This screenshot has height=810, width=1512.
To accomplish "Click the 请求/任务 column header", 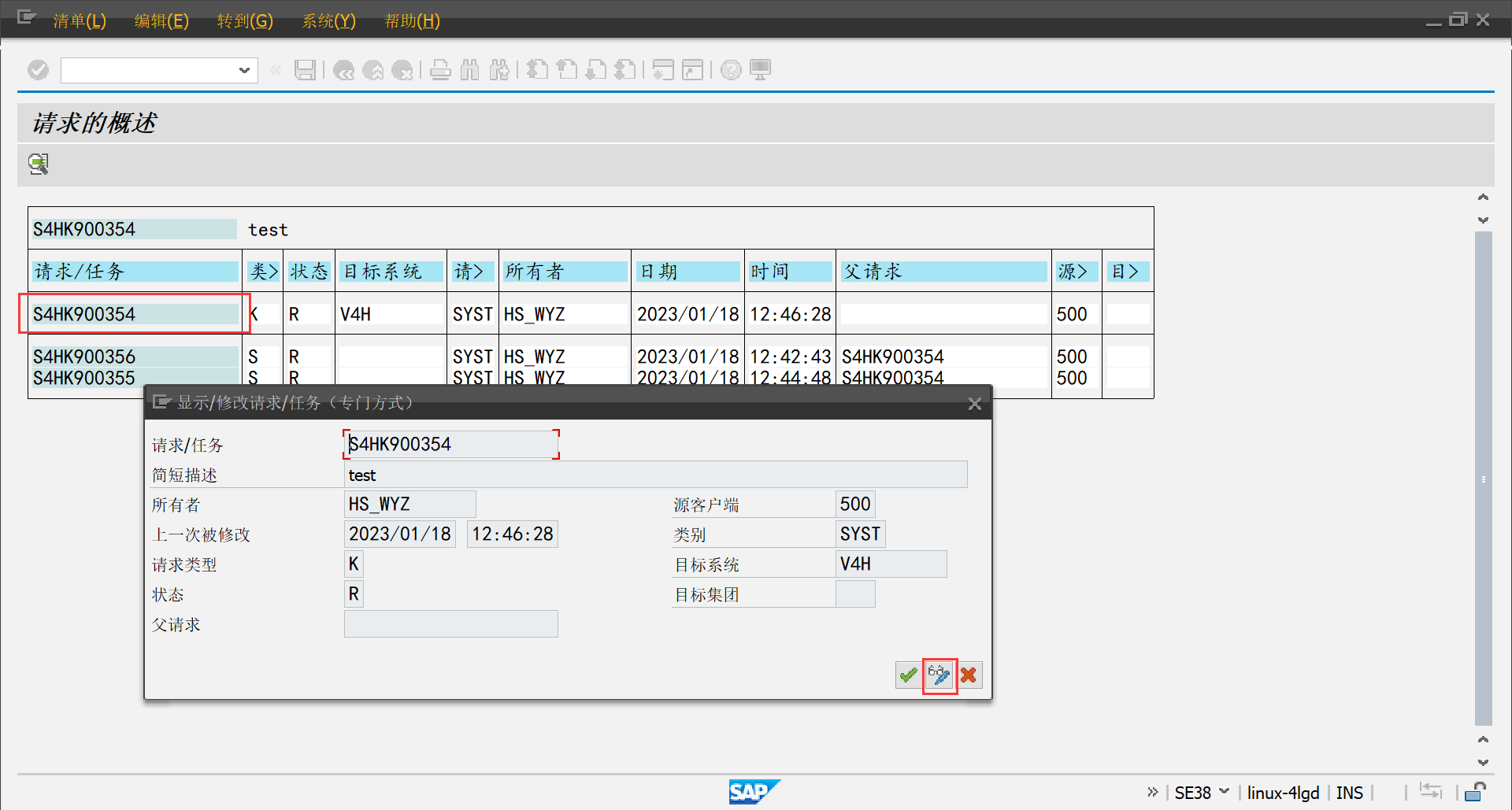I will pos(135,272).
